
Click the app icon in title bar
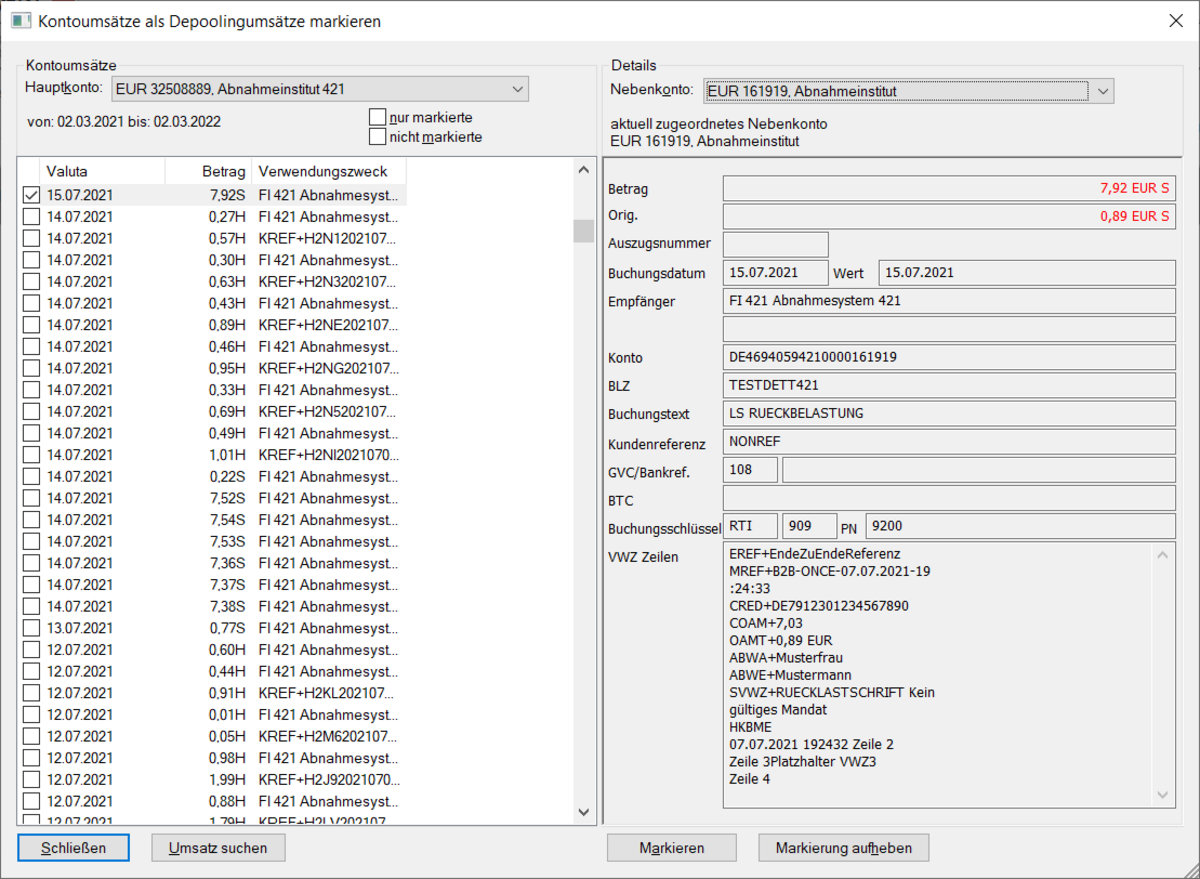tap(20, 20)
